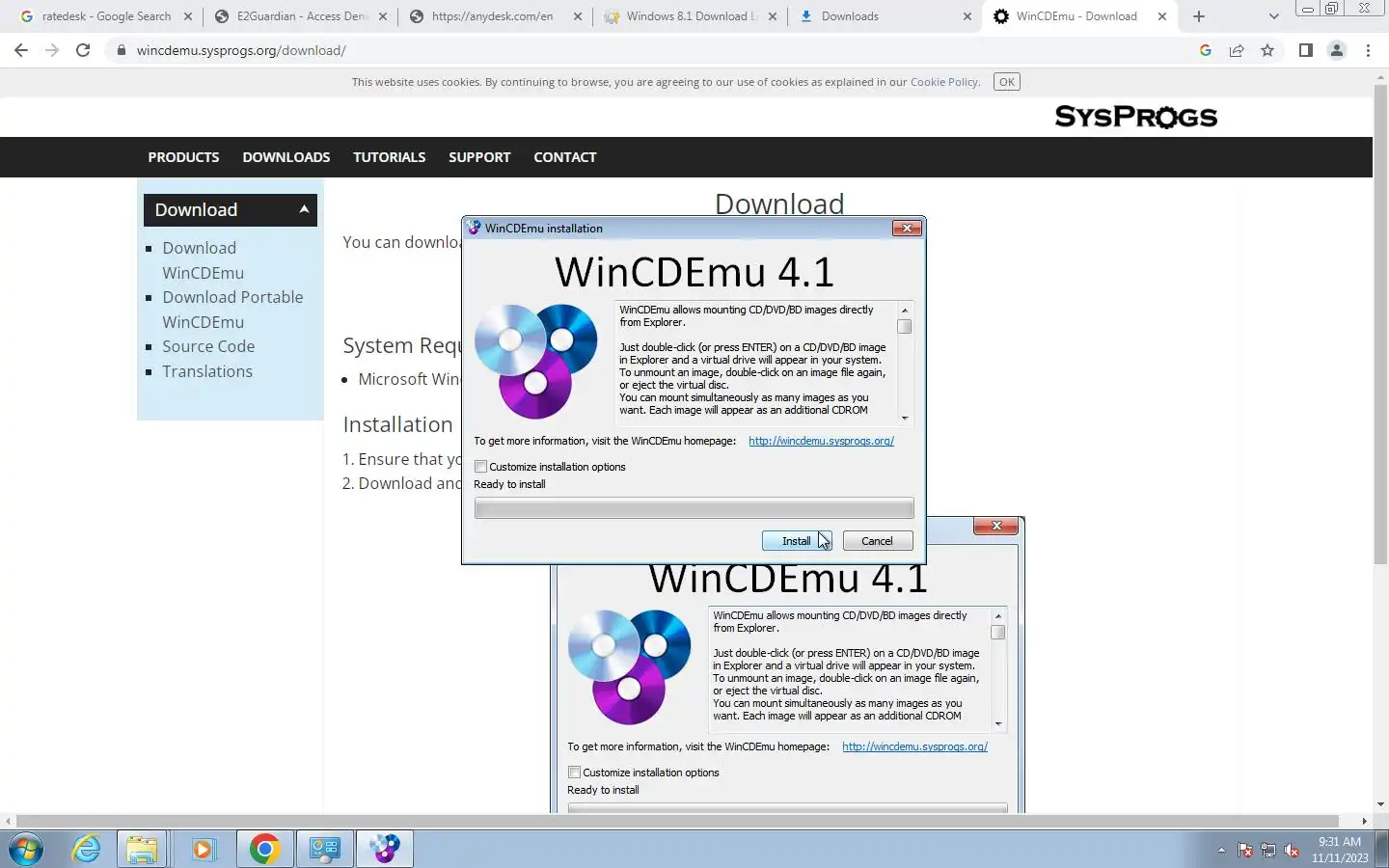1389x868 pixels.
Task: Bookmark this page with the star icon
Action: (x=1267, y=50)
